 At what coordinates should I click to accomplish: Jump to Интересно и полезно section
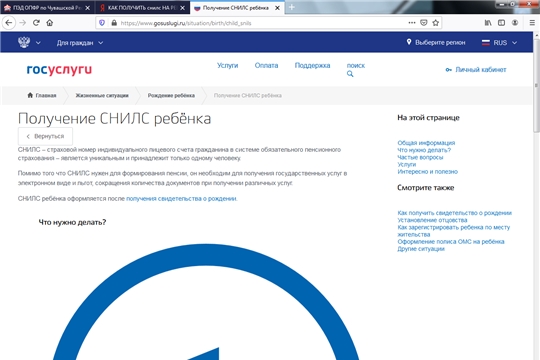(427, 172)
